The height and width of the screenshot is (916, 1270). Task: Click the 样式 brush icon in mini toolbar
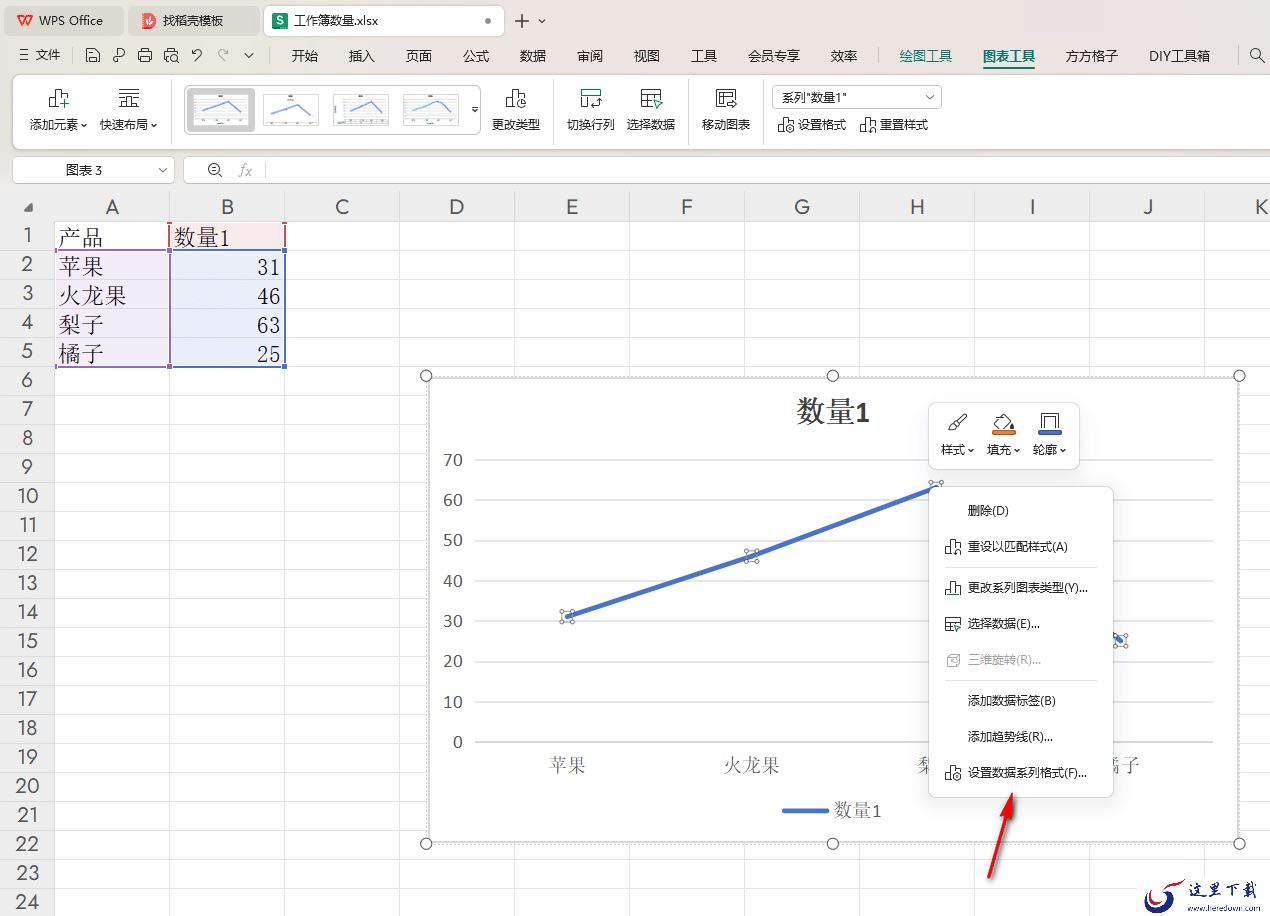click(x=957, y=424)
